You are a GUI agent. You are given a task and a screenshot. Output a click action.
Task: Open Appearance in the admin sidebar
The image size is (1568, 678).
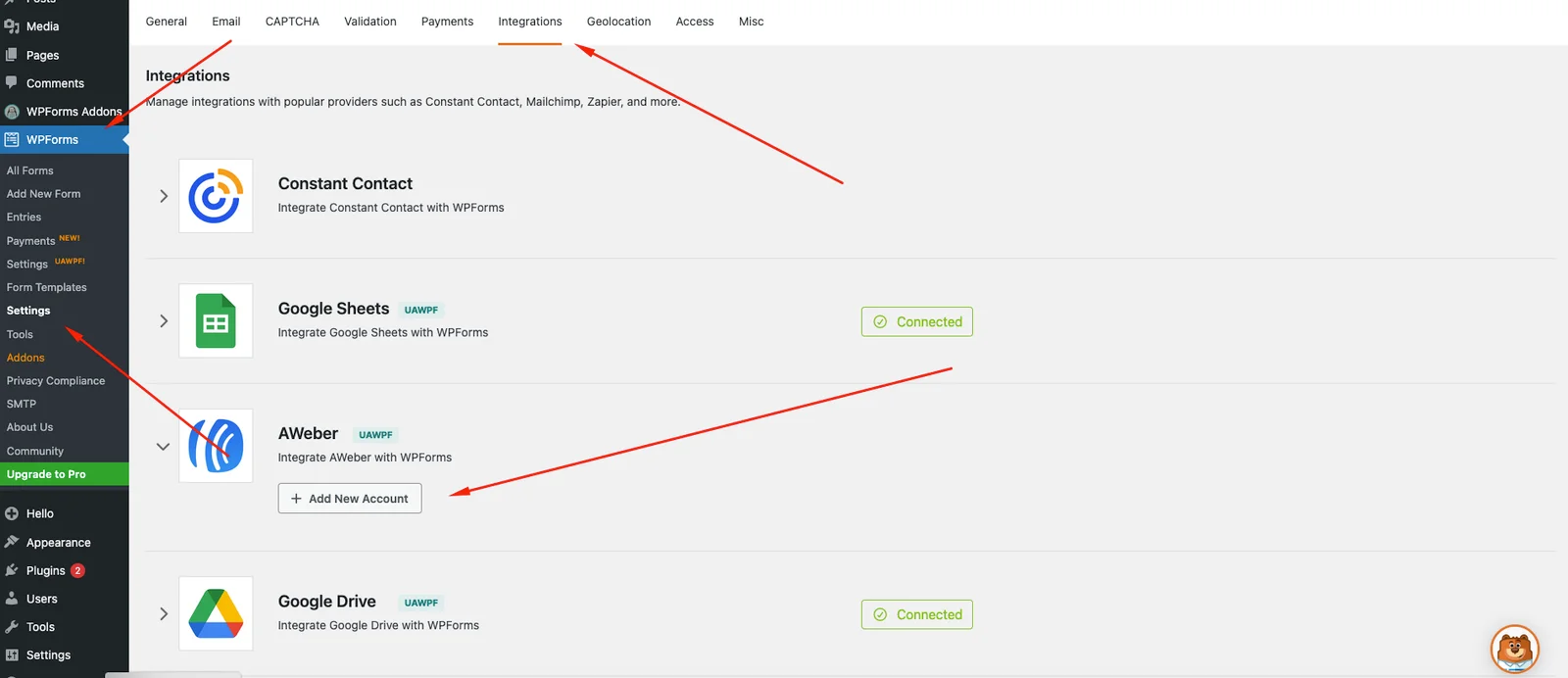coord(58,542)
